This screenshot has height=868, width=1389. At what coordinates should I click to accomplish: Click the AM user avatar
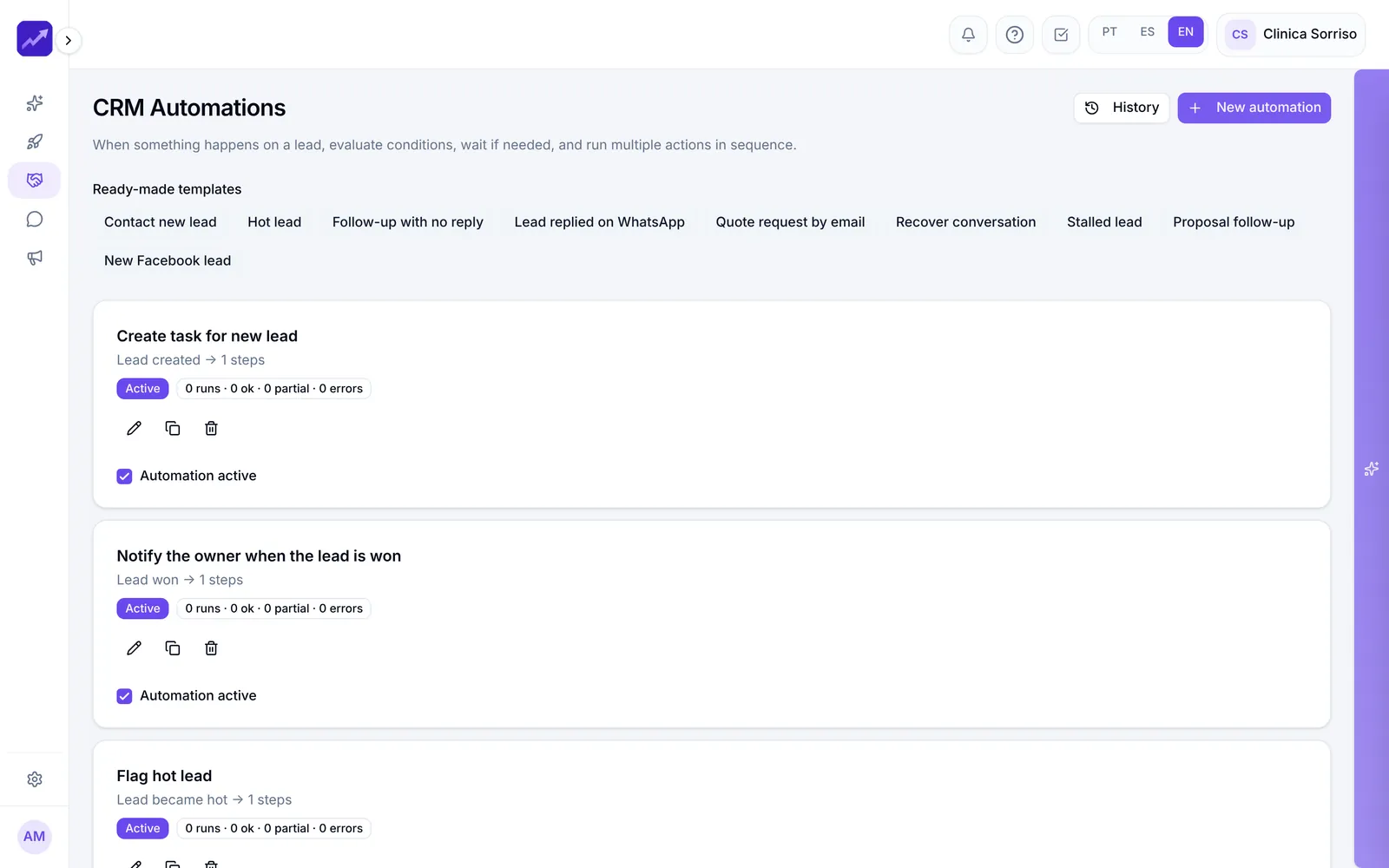pyautogui.click(x=35, y=837)
